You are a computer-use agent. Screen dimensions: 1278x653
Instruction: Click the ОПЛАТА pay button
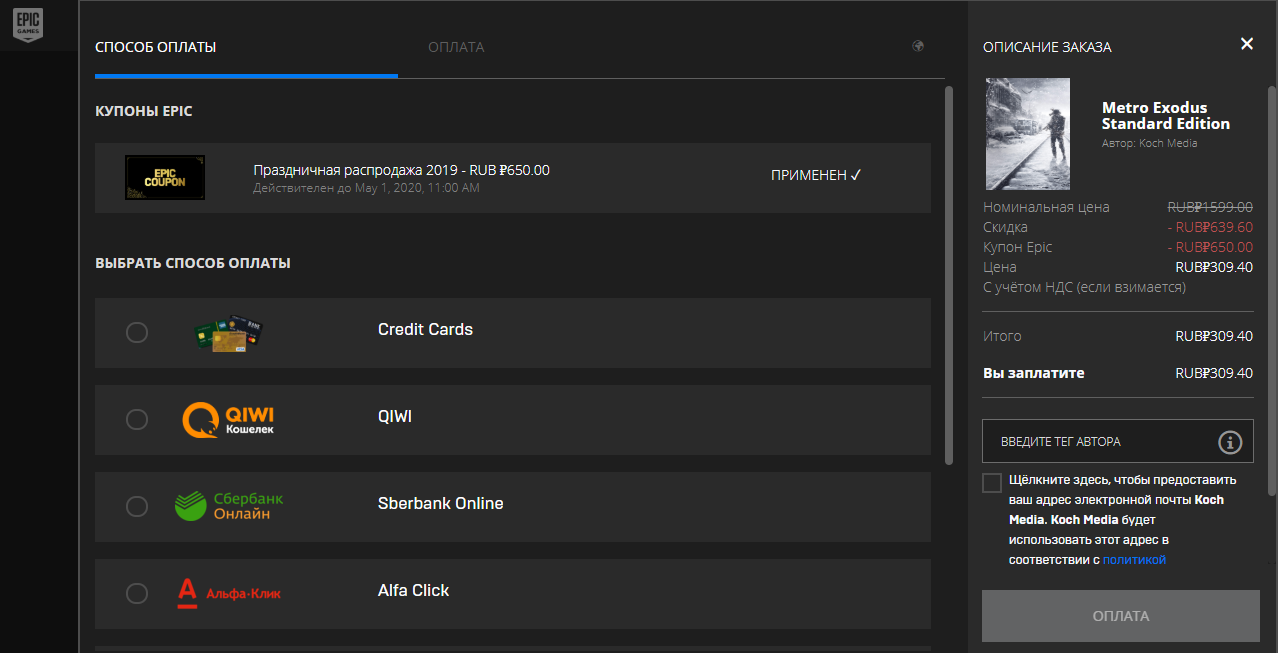point(1121,616)
